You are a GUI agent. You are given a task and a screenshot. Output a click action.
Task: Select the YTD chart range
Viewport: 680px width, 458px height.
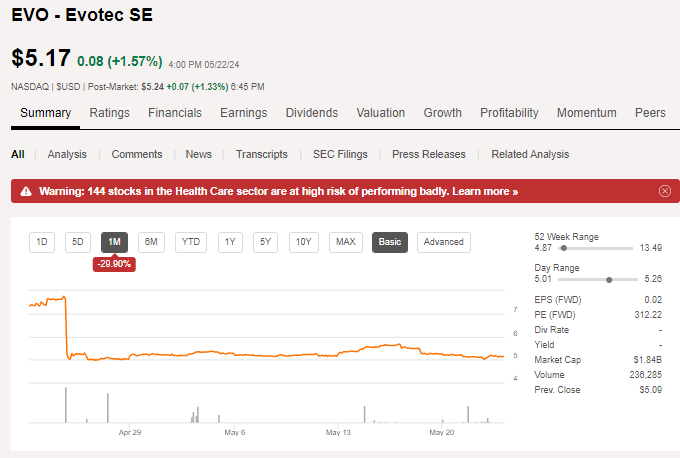point(190,242)
